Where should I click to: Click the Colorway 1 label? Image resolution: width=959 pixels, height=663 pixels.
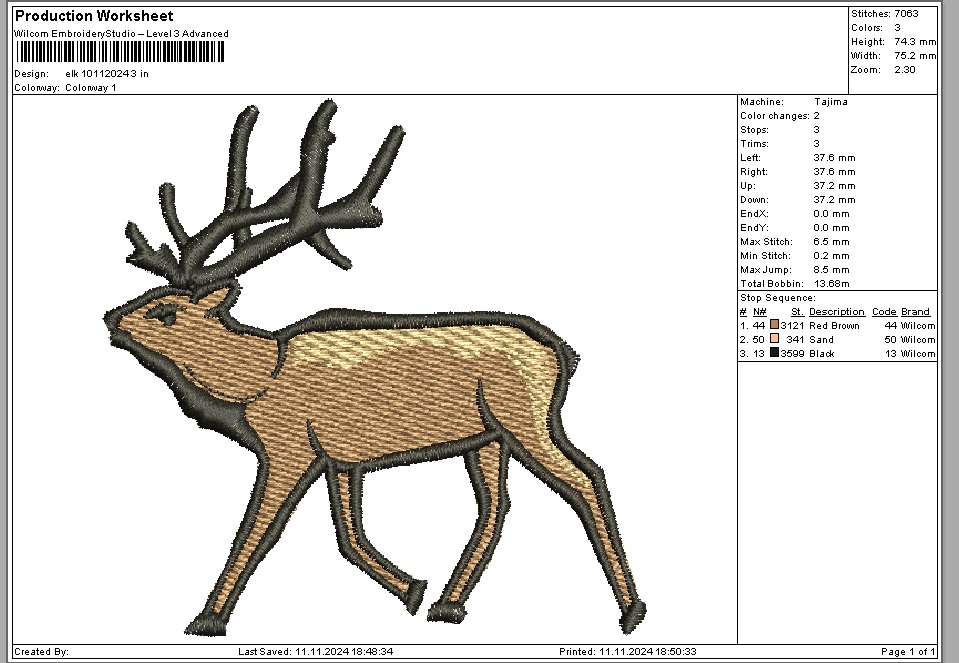(x=90, y=88)
